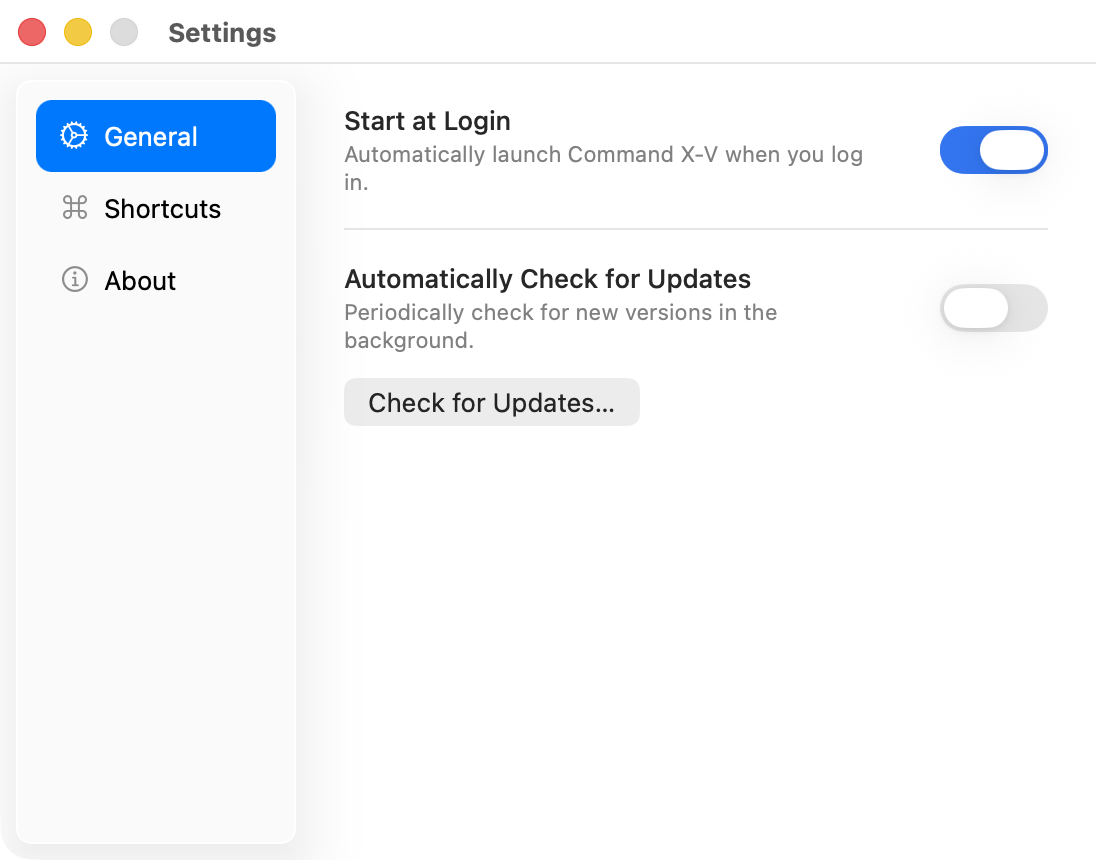Image resolution: width=1096 pixels, height=860 pixels.
Task: Select the General label in the sidebar
Action: [151, 136]
